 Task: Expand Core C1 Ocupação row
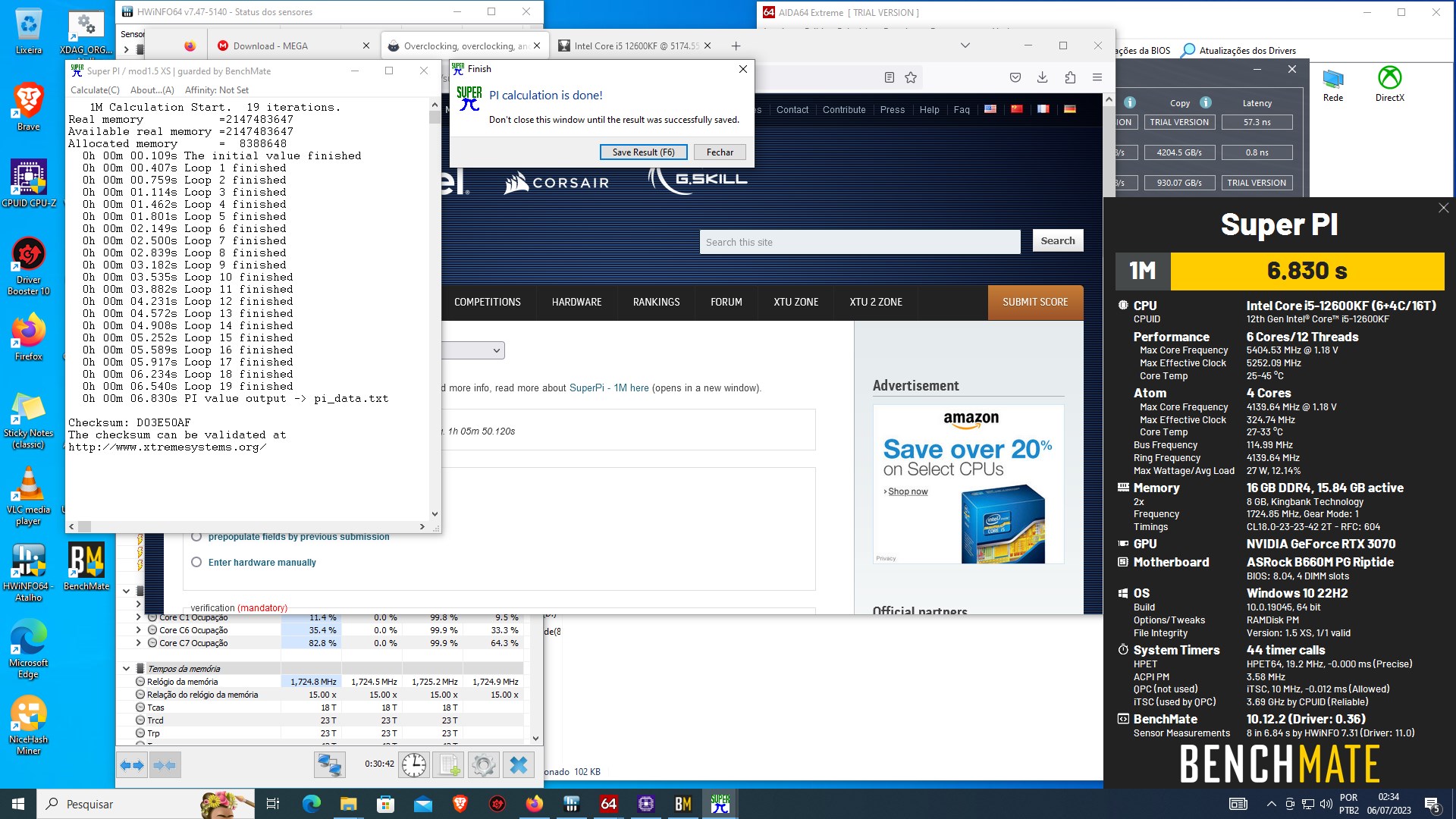pyautogui.click(x=138, y=617)
